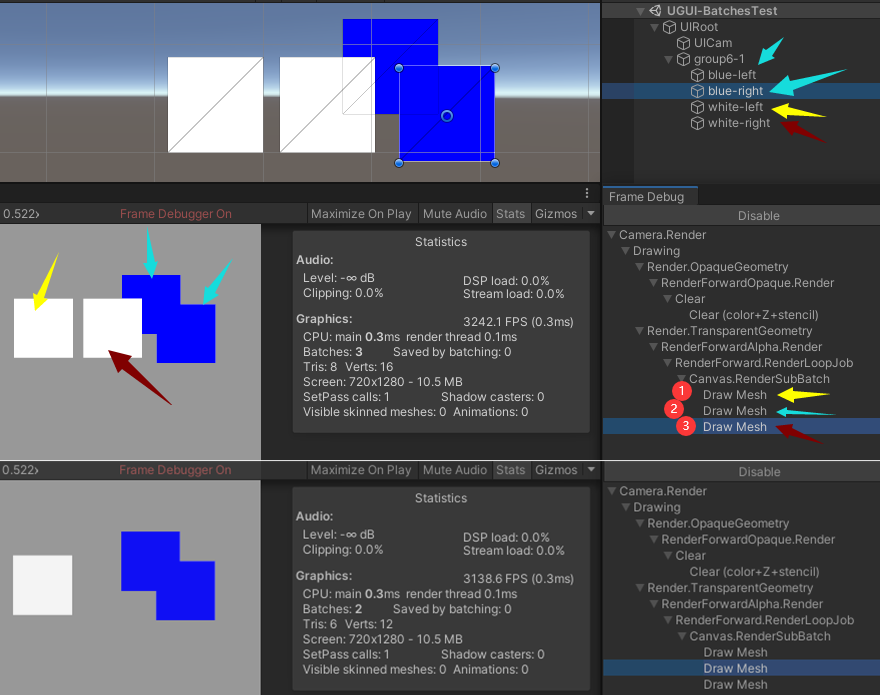Switch to the Frame Debug tab
Screen dimensions: 880x695
pos(646,197)
